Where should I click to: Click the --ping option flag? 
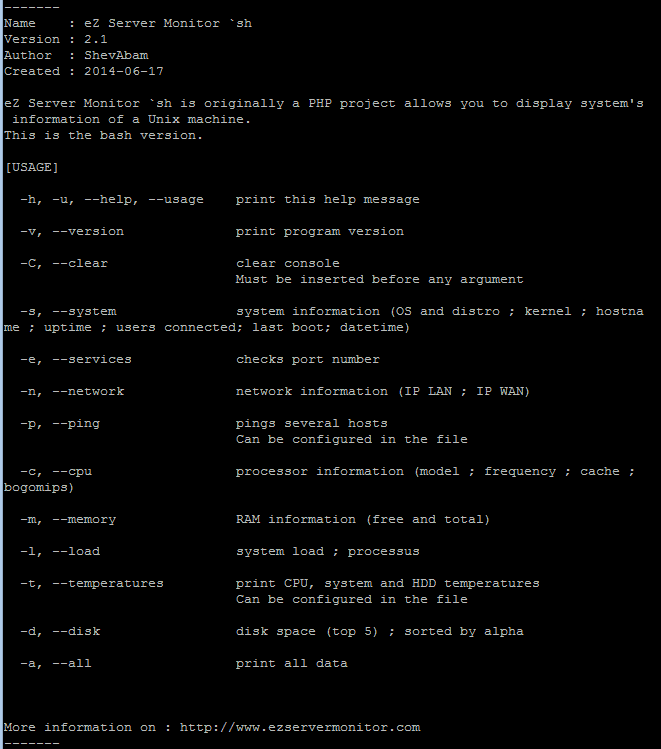[x=76, y=424]
